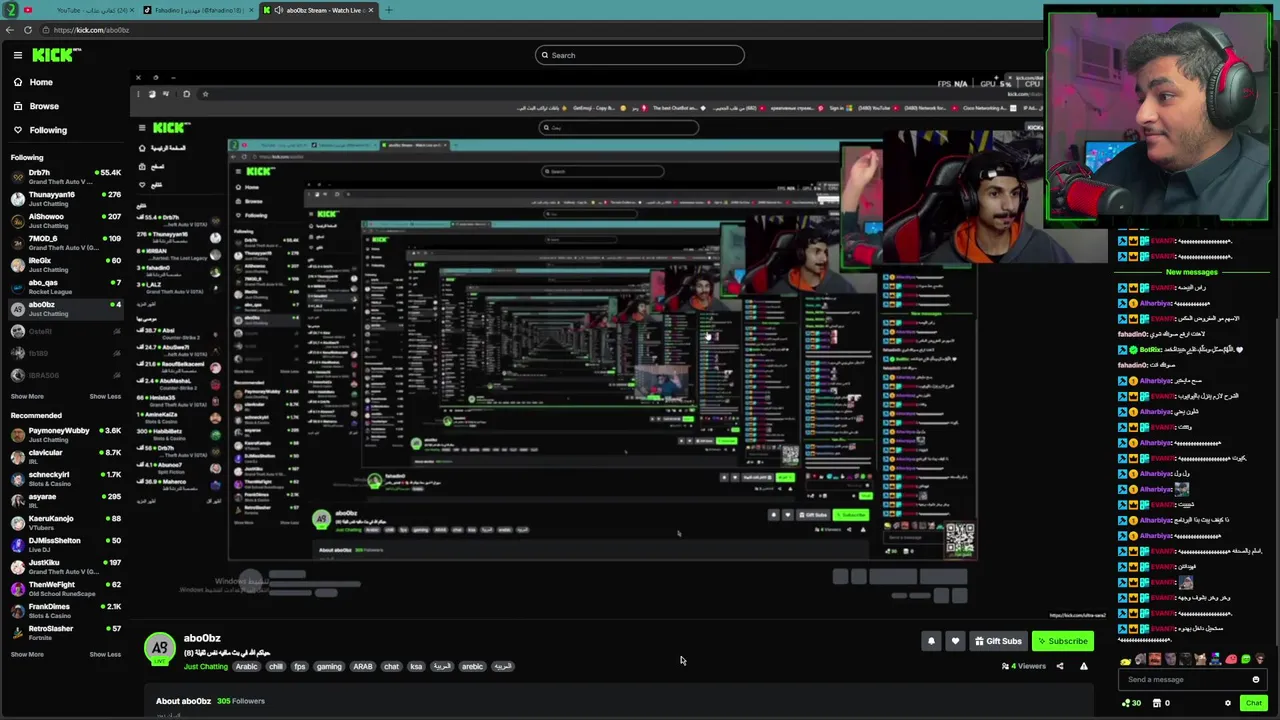Share the stream via share icon
Image resolution: width=1280 pixels, height=720 pixels.
1060,666
